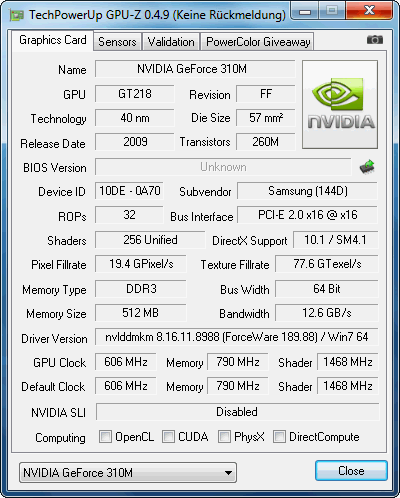Enable the OpenCL checkbox
The width and height of the screenshot is (400, 498).
pyautogui.click(x=105, y=436)
